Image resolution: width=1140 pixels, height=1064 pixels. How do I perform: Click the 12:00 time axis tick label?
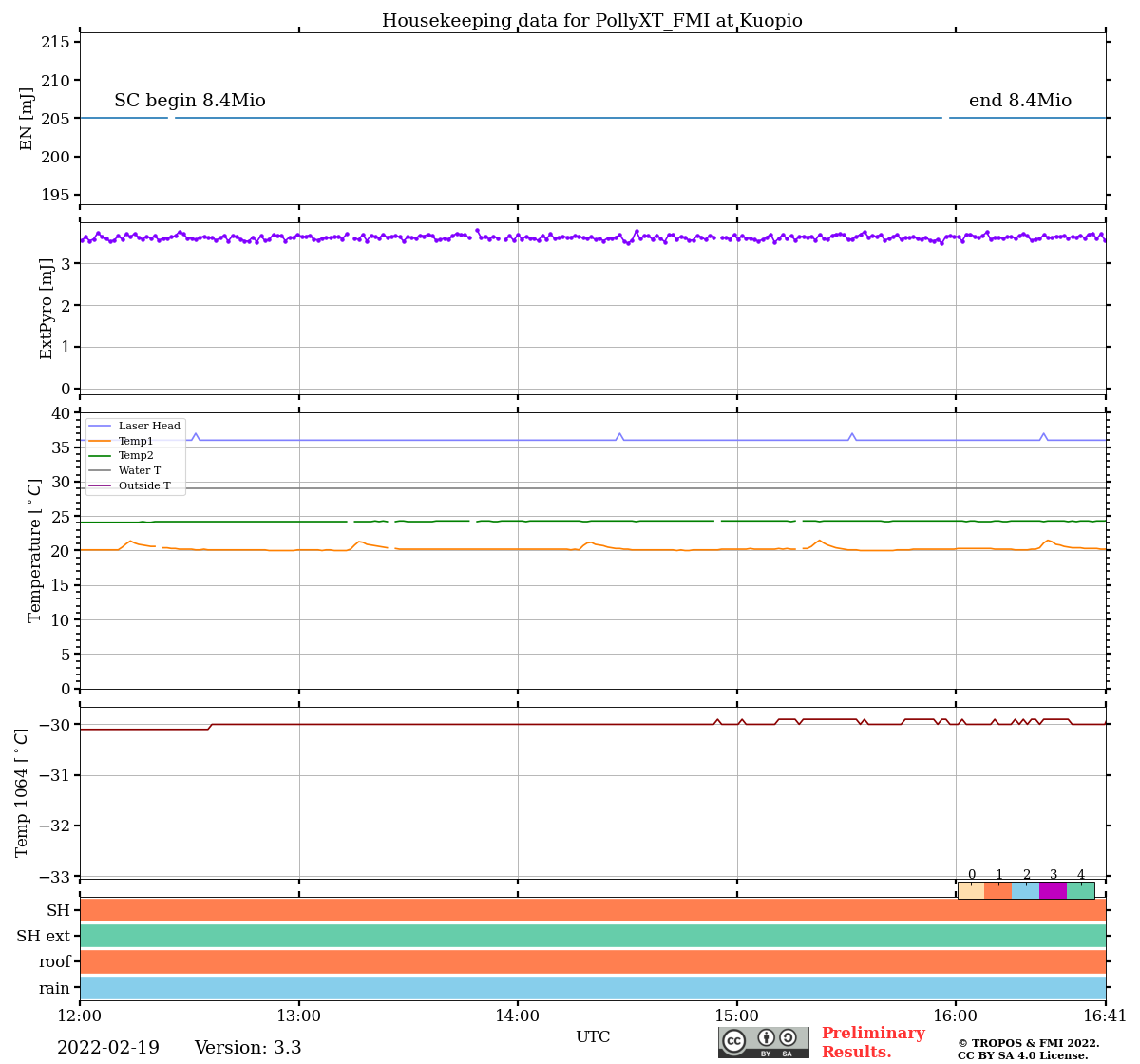pos(80,1016)
